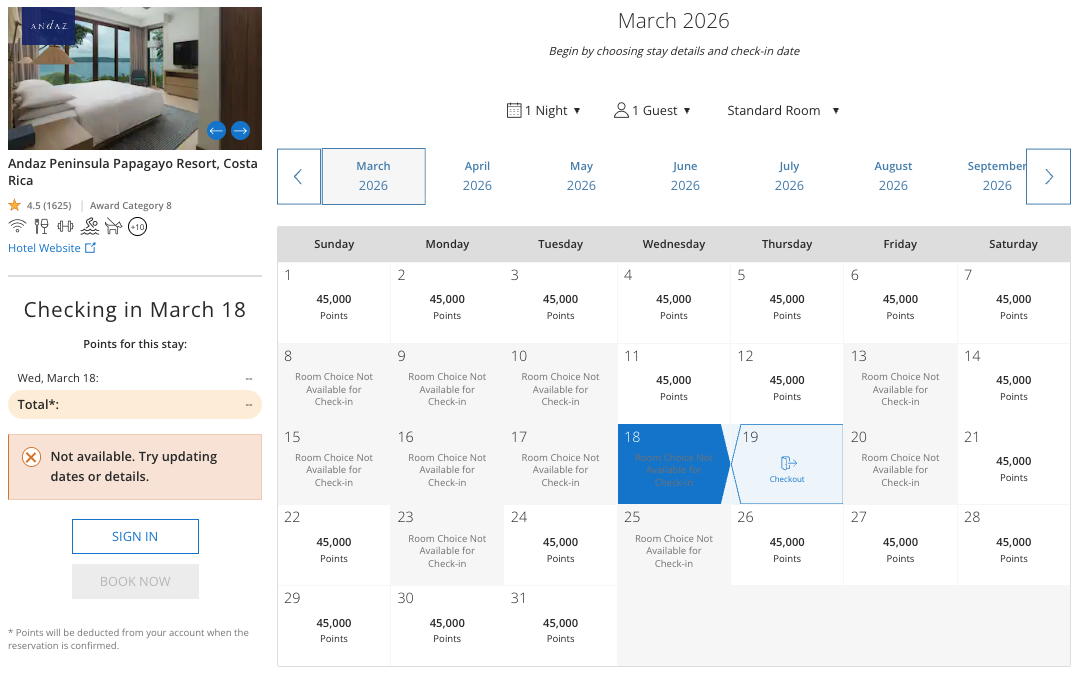Select March 3 as check-in date
The width and height of the screenshot is (1081, 675).
(560, 303)
